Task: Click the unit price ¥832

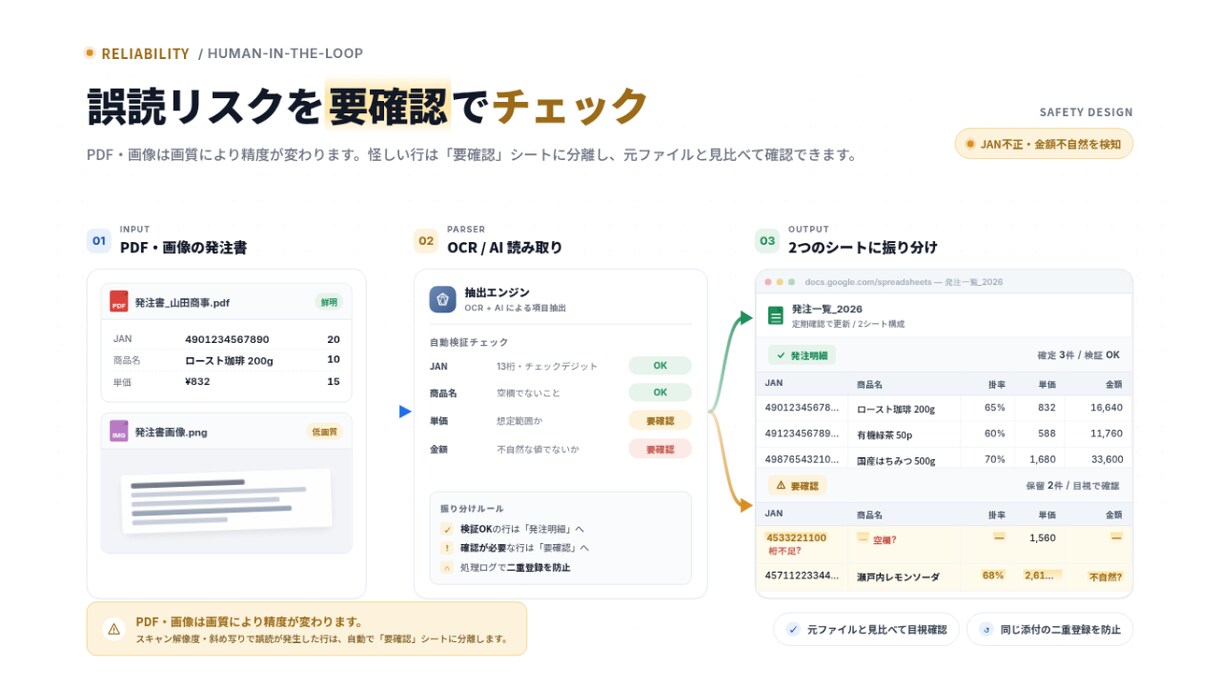Action: pyautogui.click(x=198, y=382)
